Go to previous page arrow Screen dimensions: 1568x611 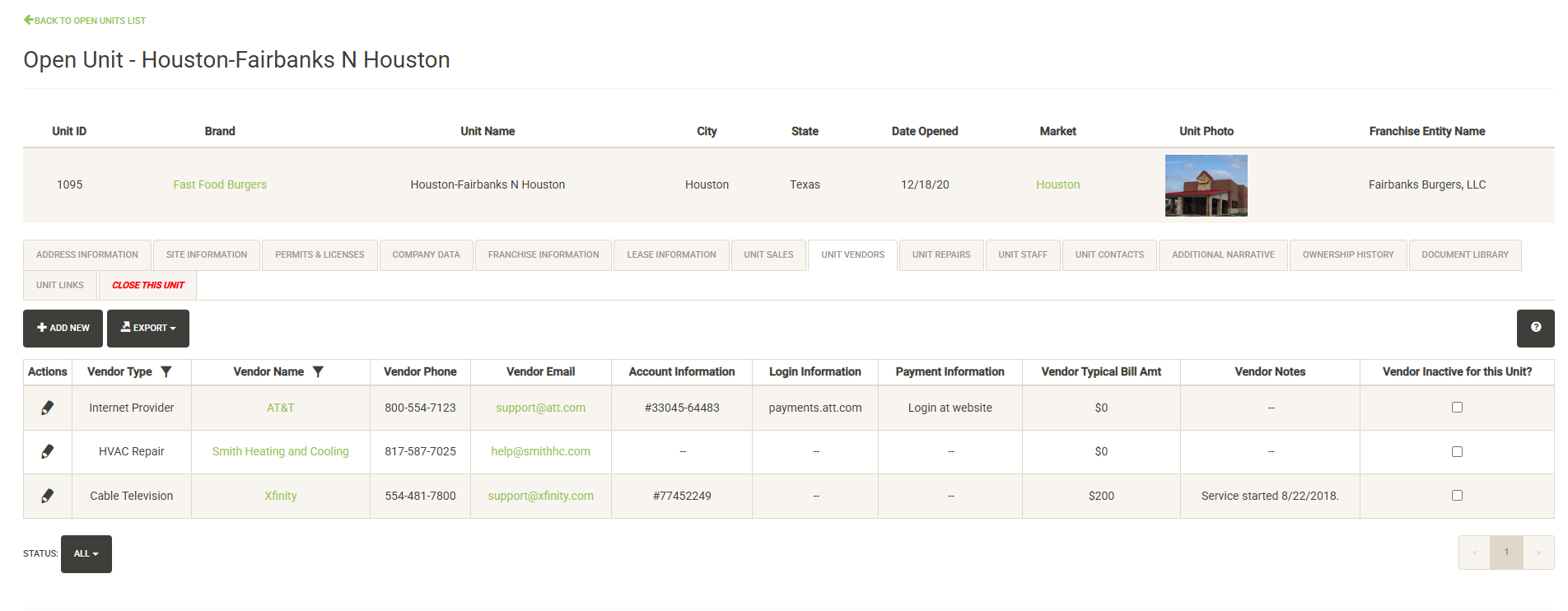point(1474,553)
